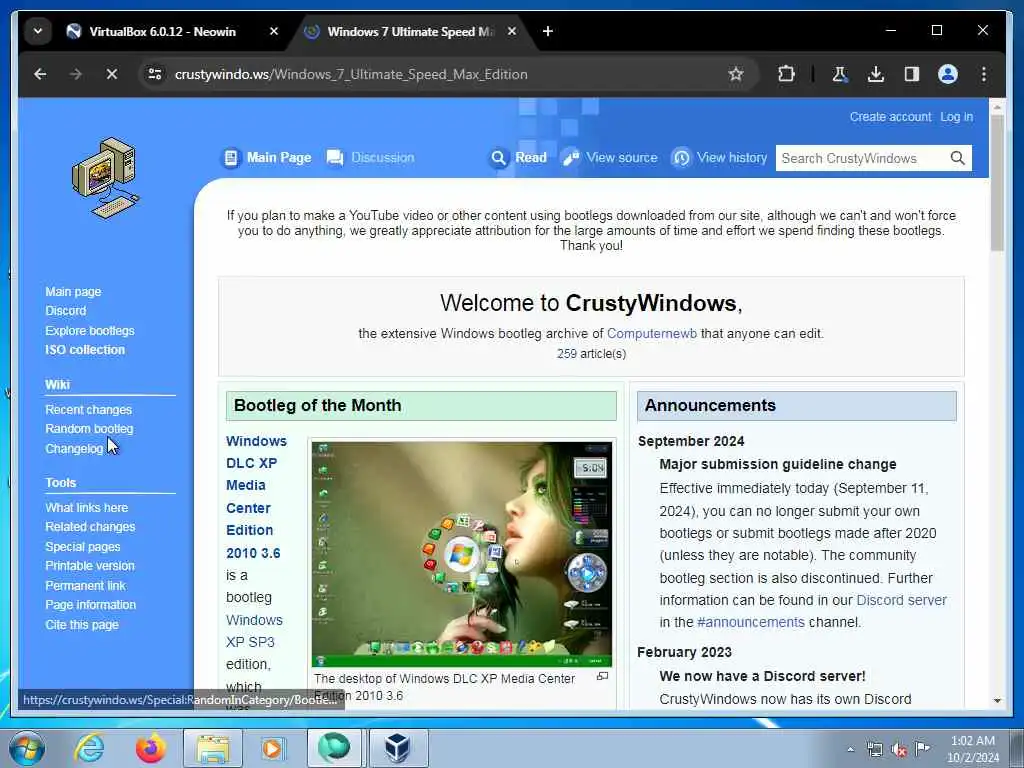Open Windows Explorer folder taskbar icon
This screenshot has width=1024, height=768.
[212, 748]
